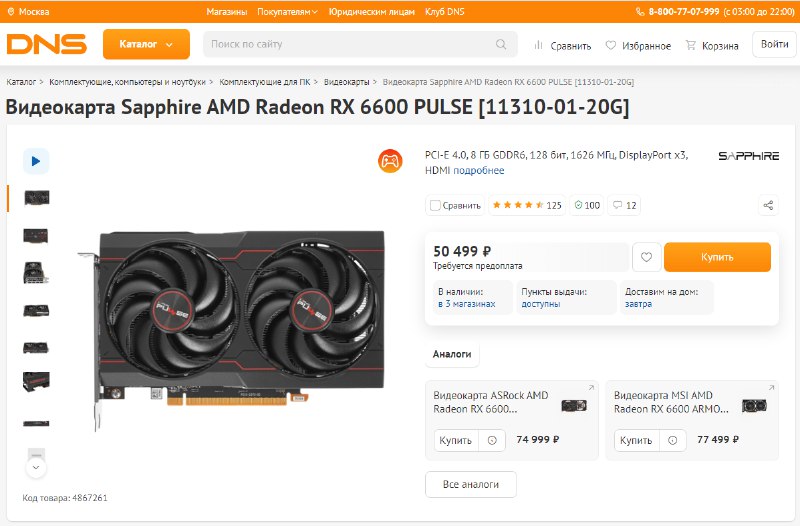Add product to favorites heart button
This screenshot has width=800, height=526.
(x=646, y=257)
